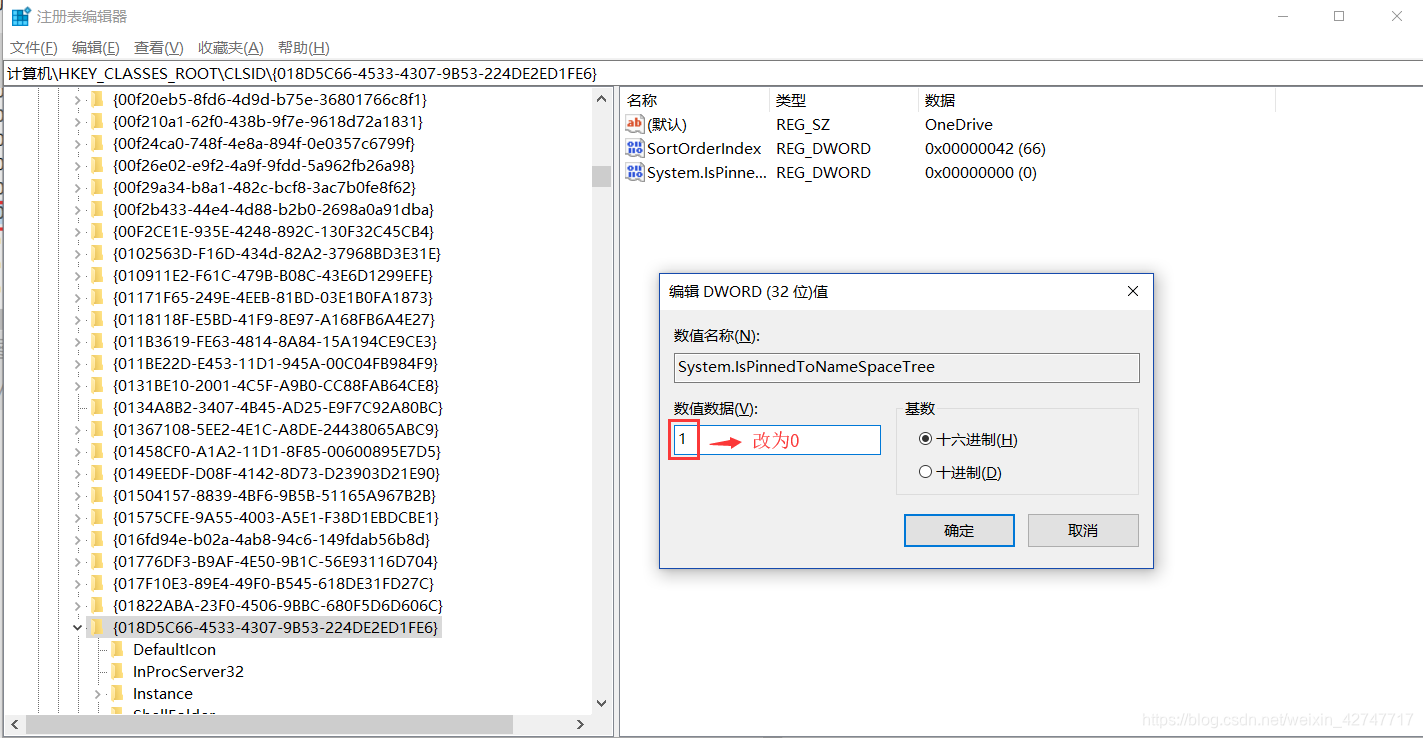Click folder icon of {00F2CE1E-935E-4248-892C-130F32C45CB4}
The image size is (1423, 738).
coord(97,231)
